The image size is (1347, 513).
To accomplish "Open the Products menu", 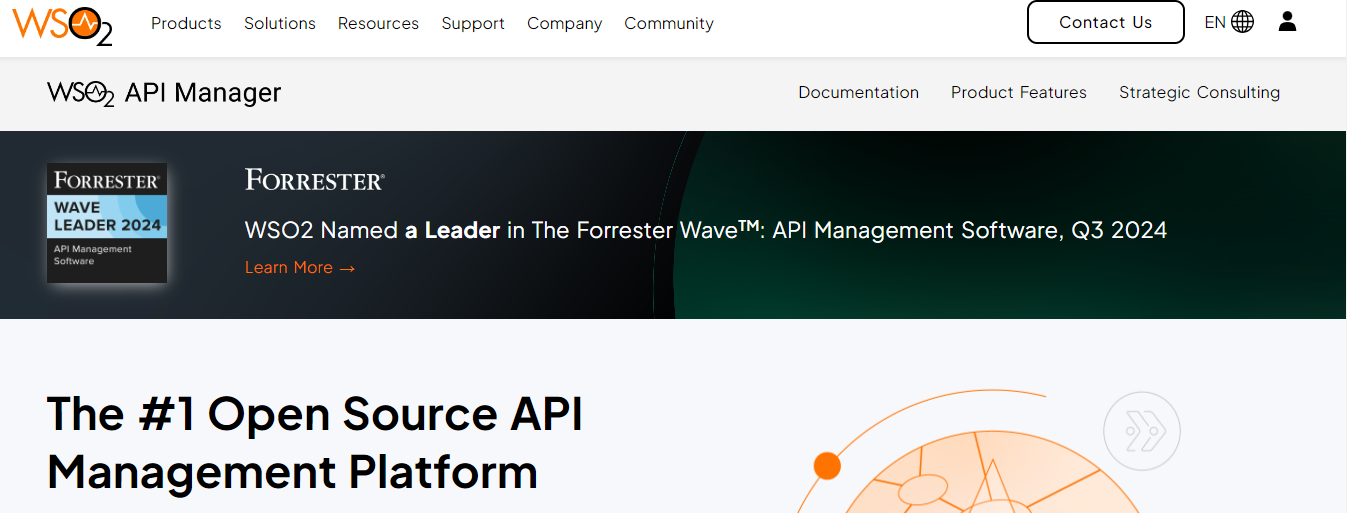I will pyautogui.click(x=186, y=23).
